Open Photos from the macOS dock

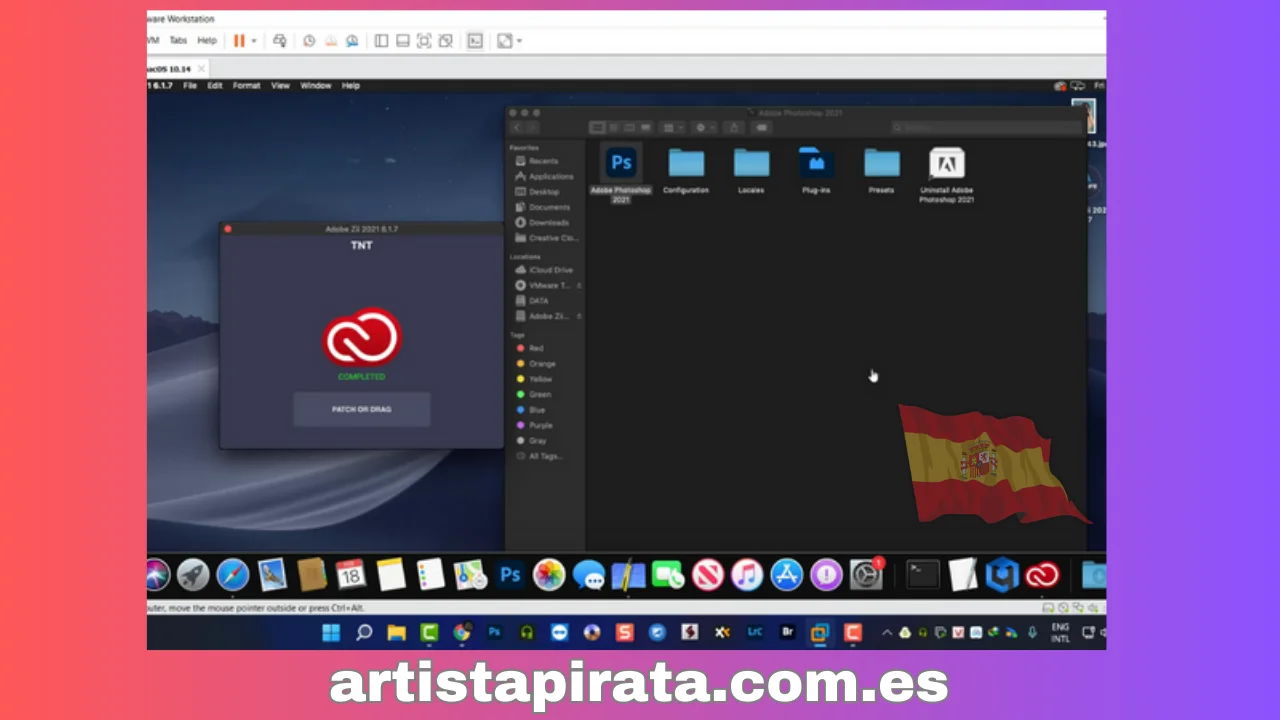[x=549, y=574]
